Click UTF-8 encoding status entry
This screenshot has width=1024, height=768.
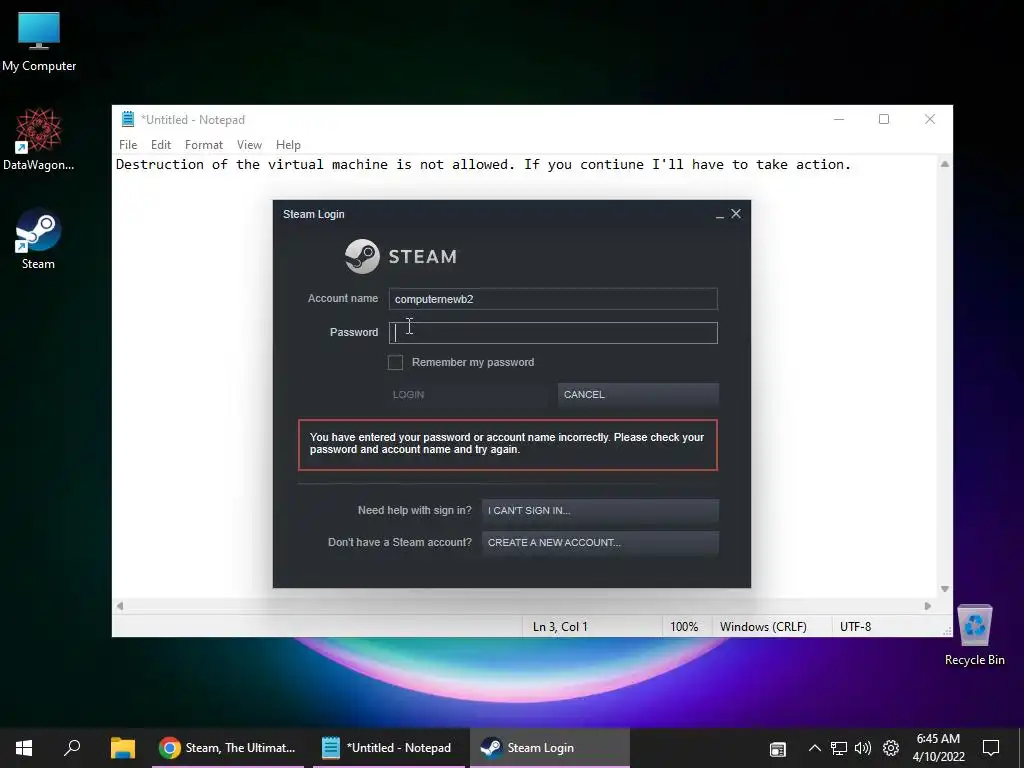tap(856, 627)
